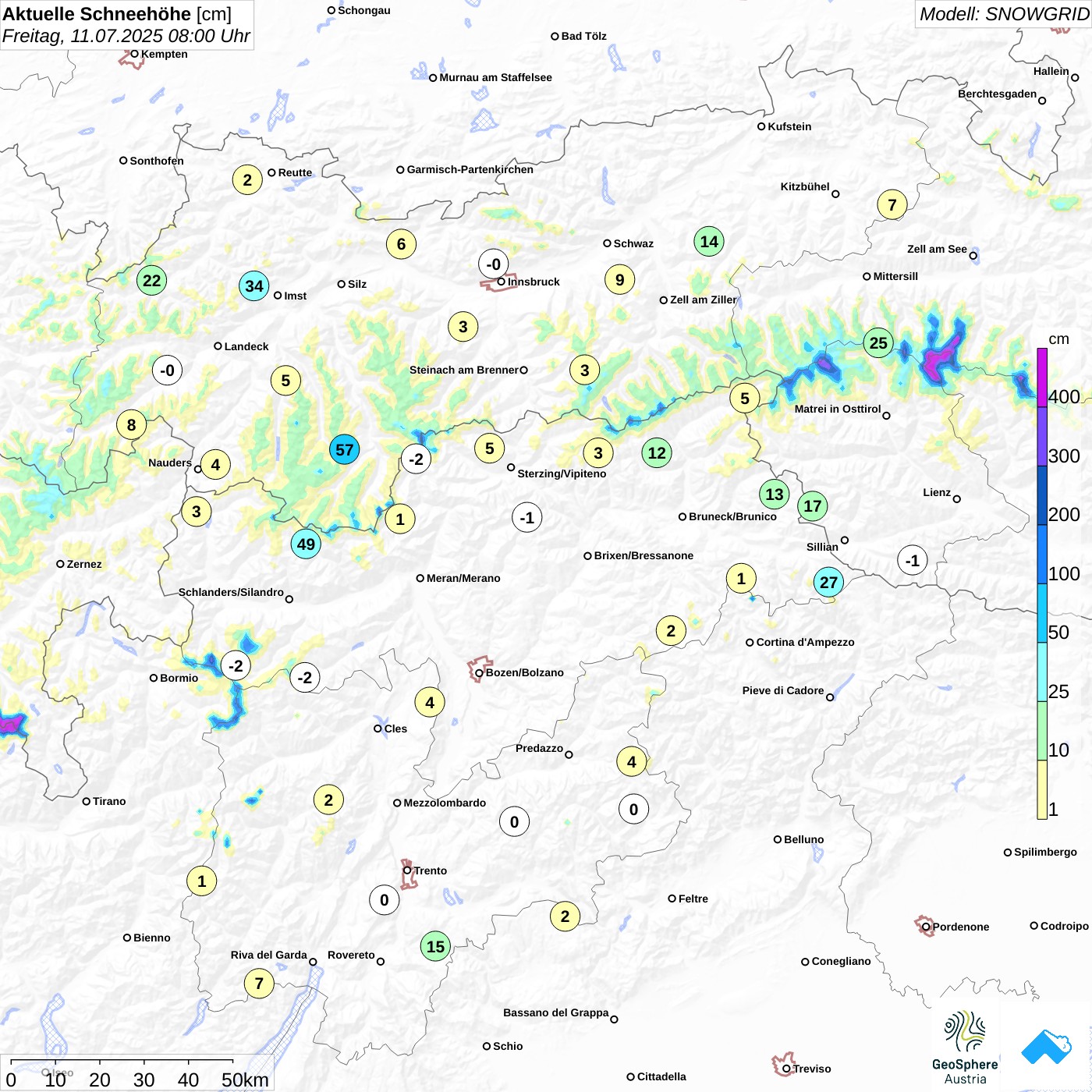Select the 49 cm station marker
1092x1092 pixels.
click(306, 544)
